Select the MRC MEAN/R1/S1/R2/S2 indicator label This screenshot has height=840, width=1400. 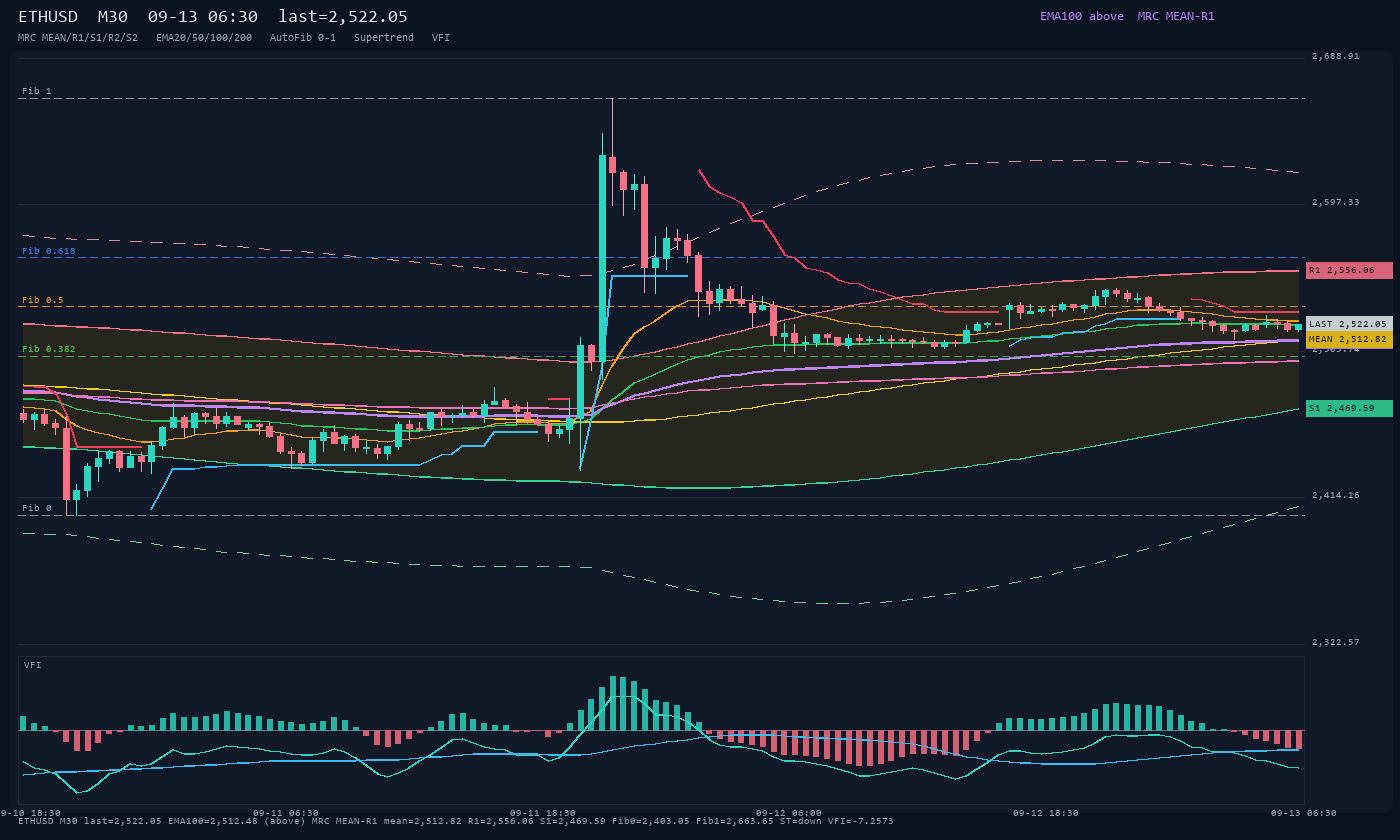pos(78,38)
